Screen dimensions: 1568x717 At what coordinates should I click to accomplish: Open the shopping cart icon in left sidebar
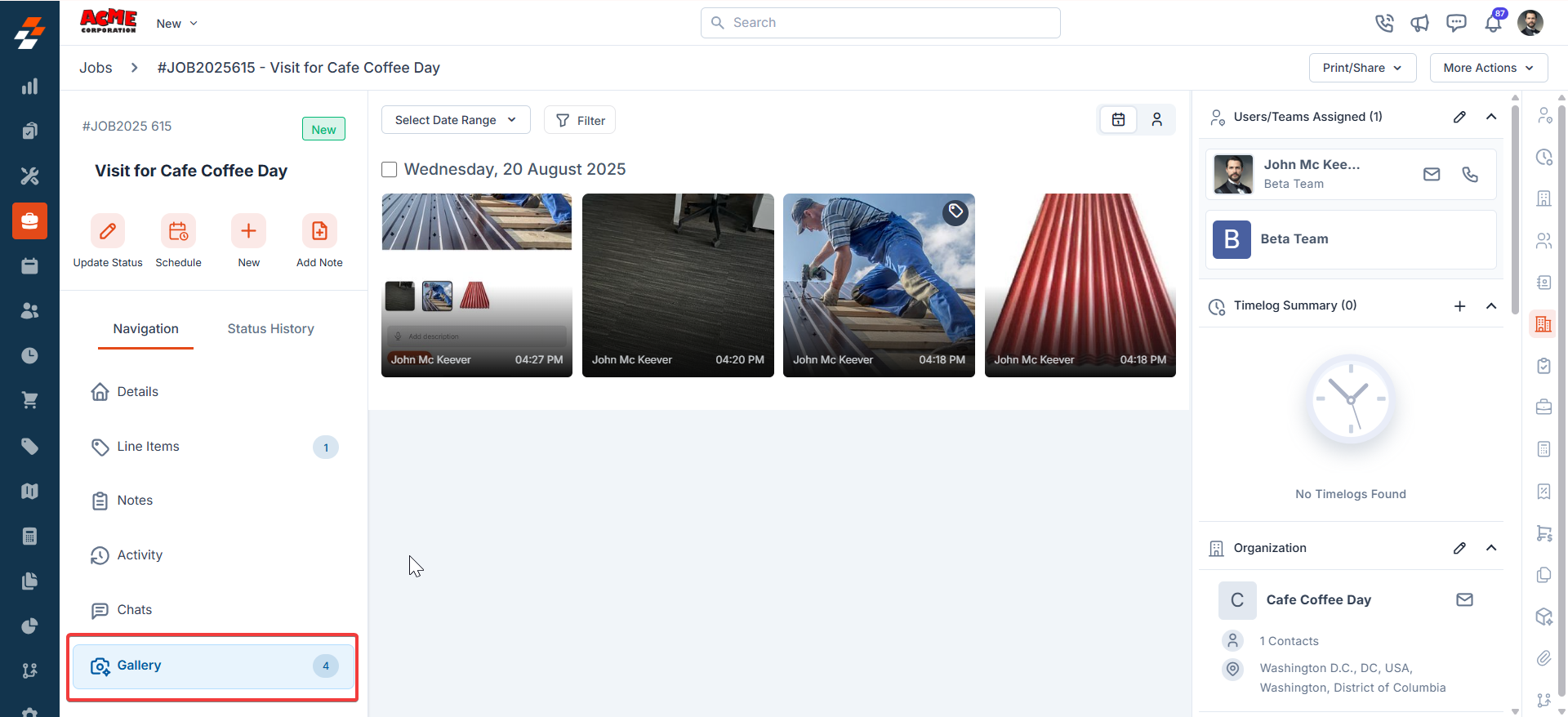click(29, 400)
